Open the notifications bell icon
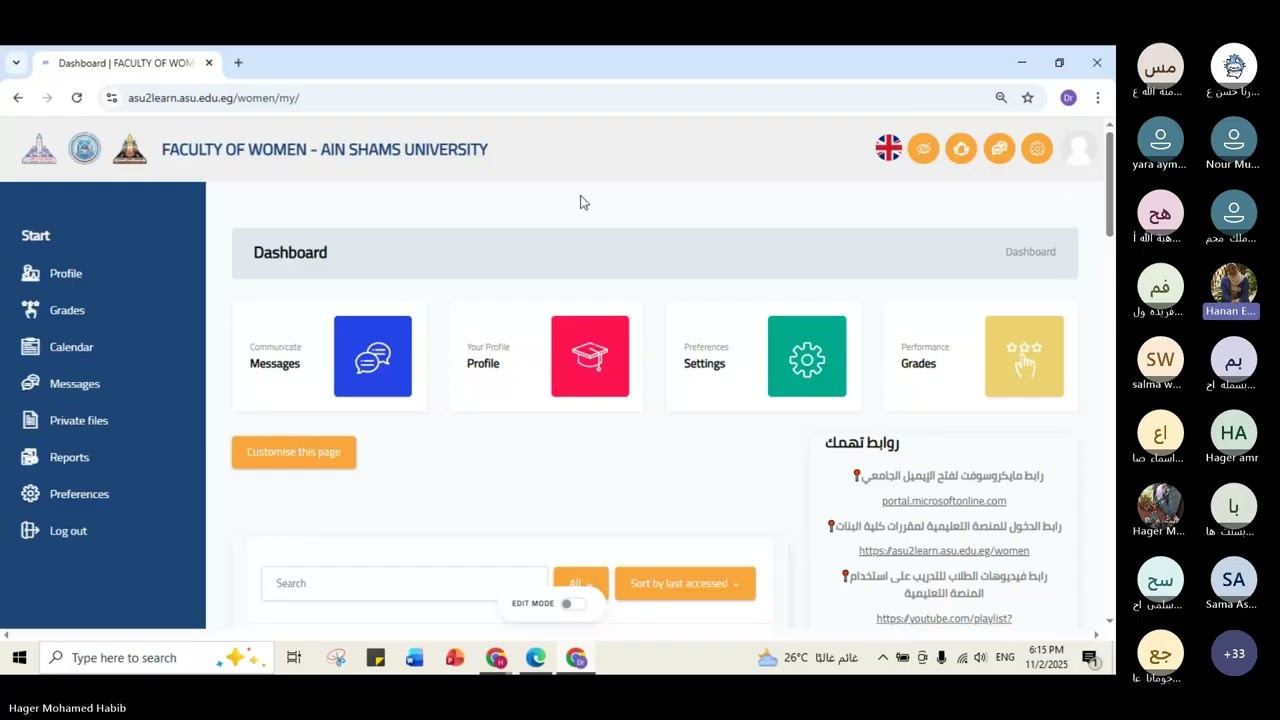 (x=961, y=149)
